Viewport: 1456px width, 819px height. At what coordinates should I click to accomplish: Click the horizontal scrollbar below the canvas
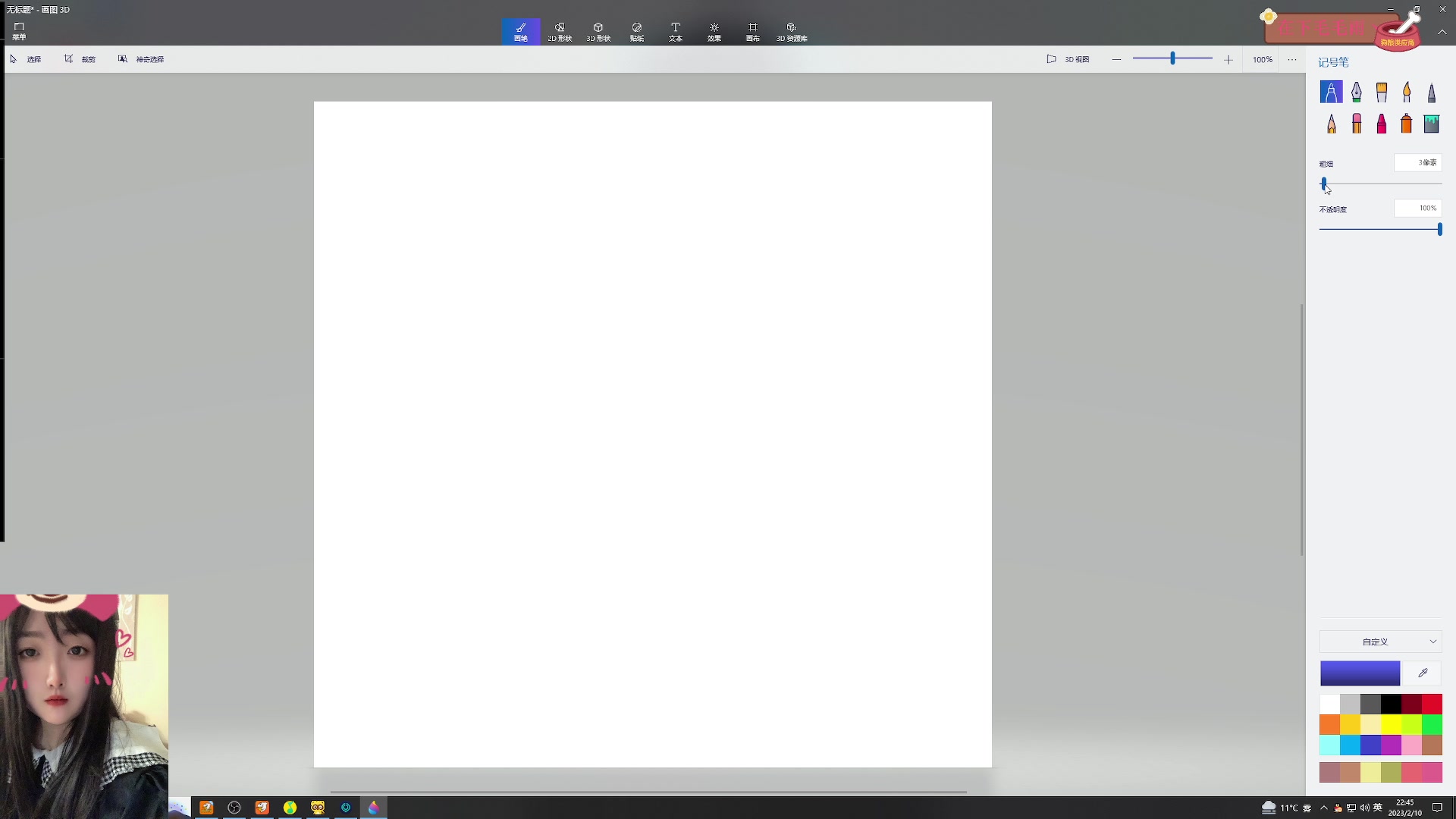tap(648, 792)
